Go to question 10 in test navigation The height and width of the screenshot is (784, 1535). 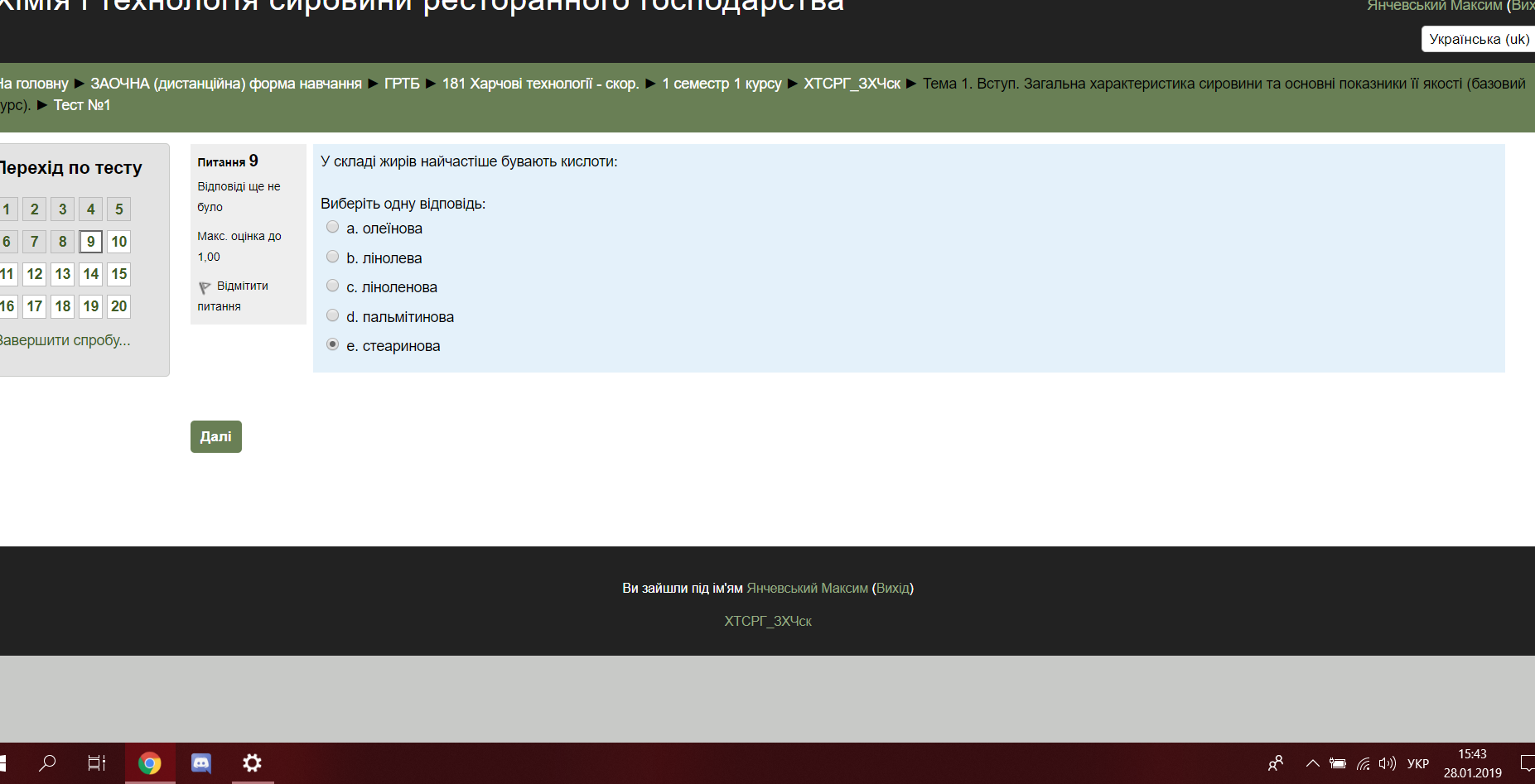pyautogui.click(x=119, y=242)
